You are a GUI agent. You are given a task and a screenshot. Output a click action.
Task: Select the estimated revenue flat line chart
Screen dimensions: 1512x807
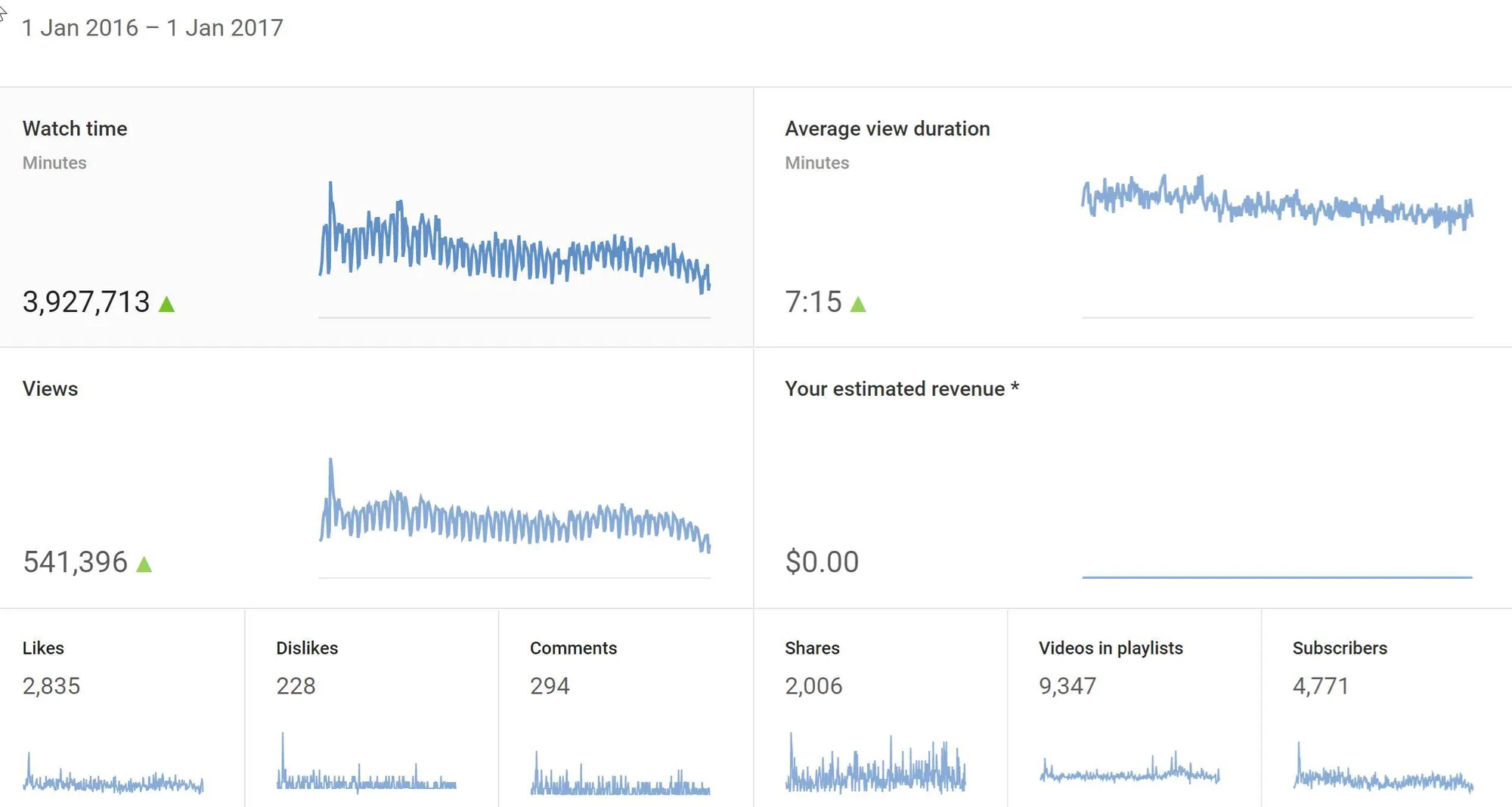(1278, 577)
